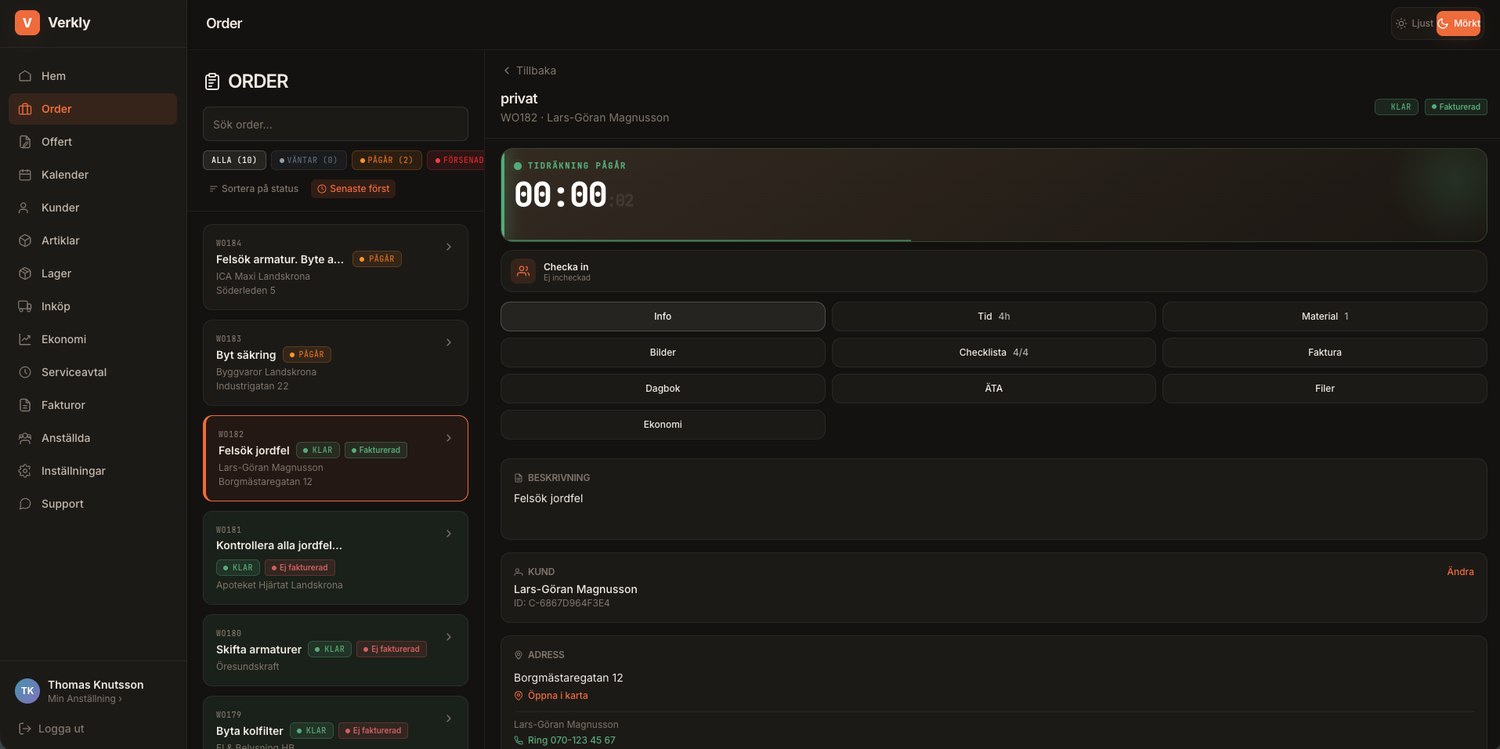Filter orders by PÅGÅR (2)

pos(387,160)
